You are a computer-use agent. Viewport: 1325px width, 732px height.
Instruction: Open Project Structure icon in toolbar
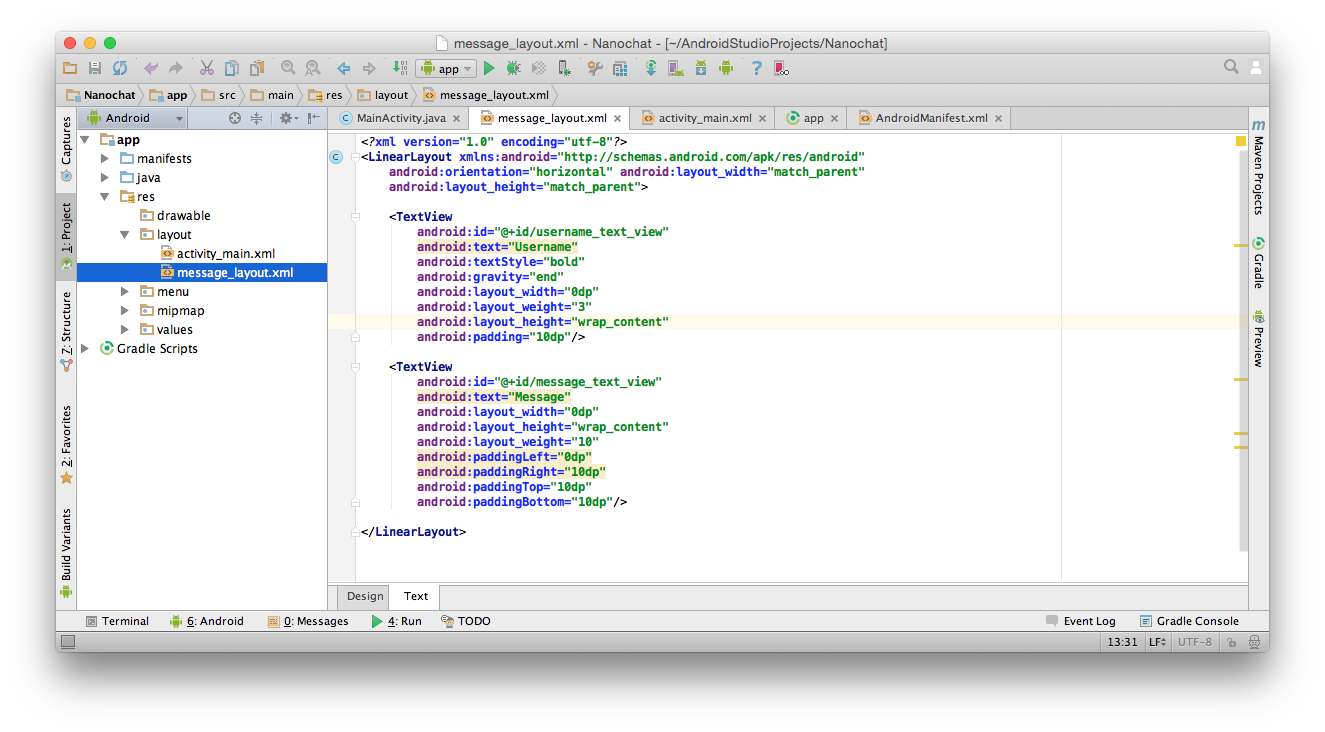pyautogui.click(x=620, y=68)
